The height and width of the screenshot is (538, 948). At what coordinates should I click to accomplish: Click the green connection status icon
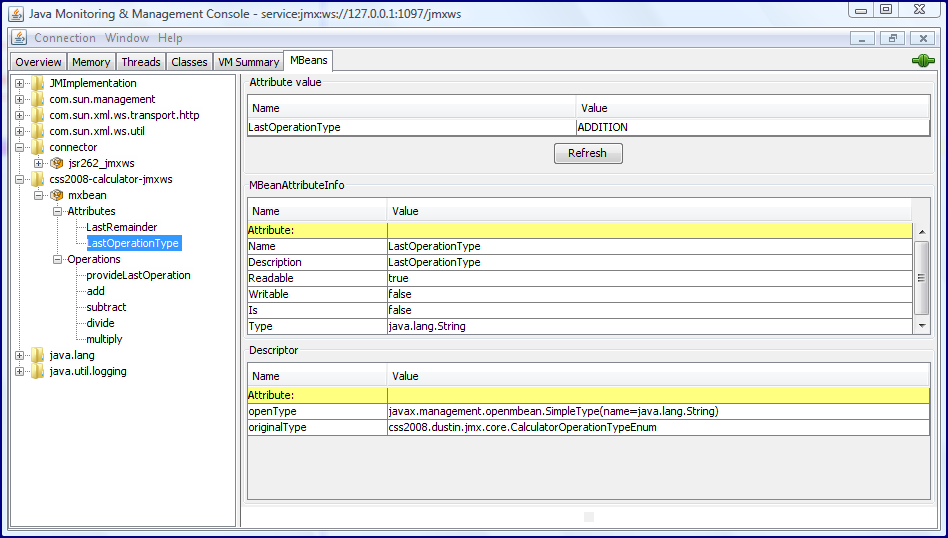(x=923, y=61)
